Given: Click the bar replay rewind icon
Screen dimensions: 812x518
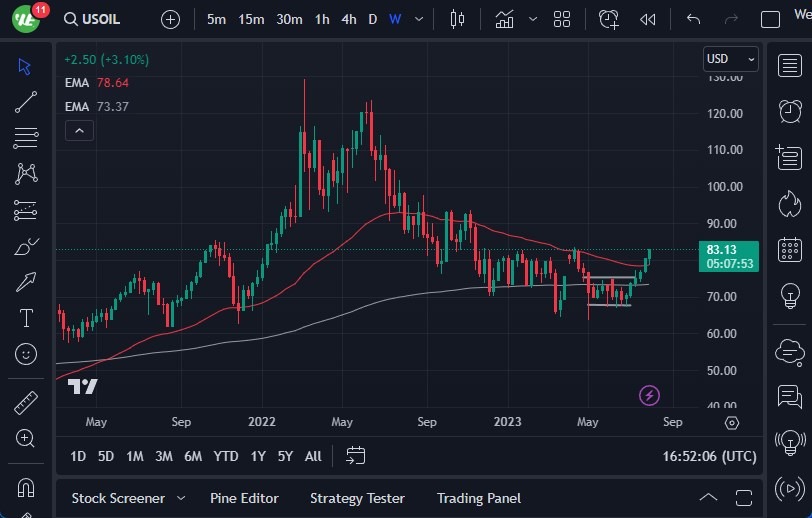Looking at the screenshot, I should [x=648, y=19].
